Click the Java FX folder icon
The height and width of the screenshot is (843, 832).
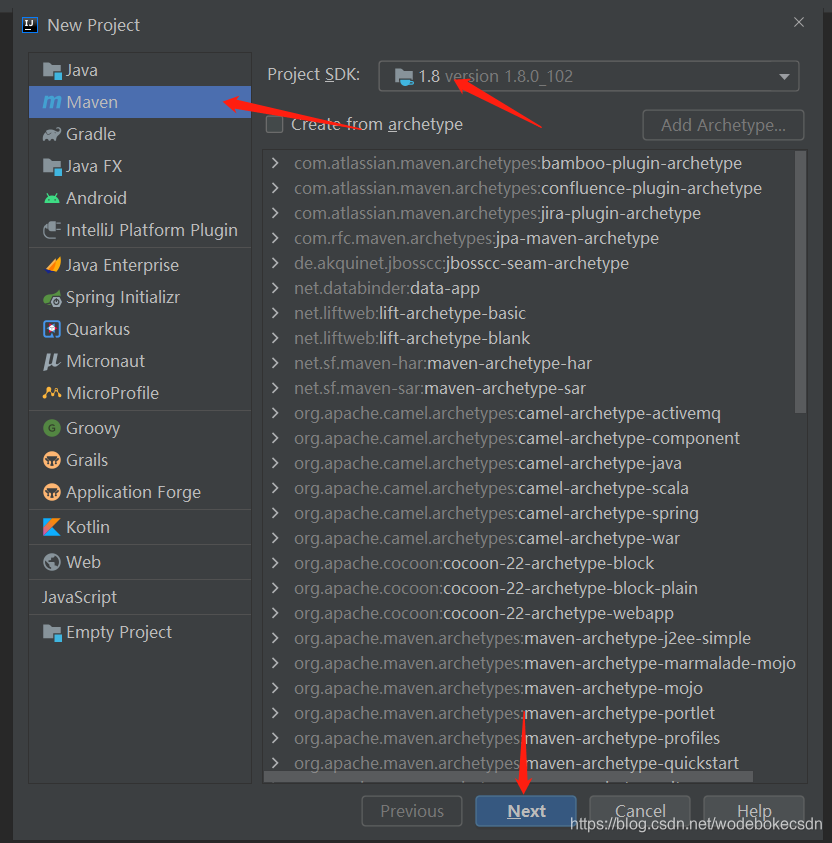click(x=52, y=166)
